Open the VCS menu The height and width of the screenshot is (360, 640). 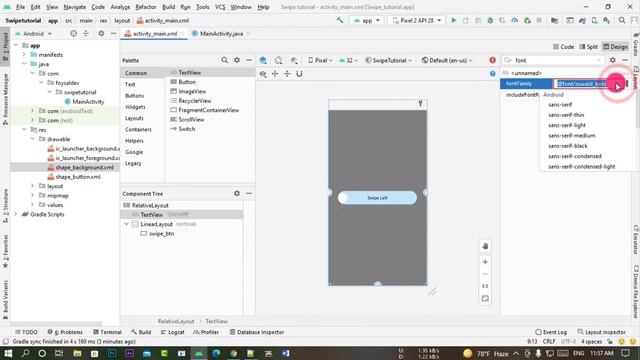pos(220,7)
